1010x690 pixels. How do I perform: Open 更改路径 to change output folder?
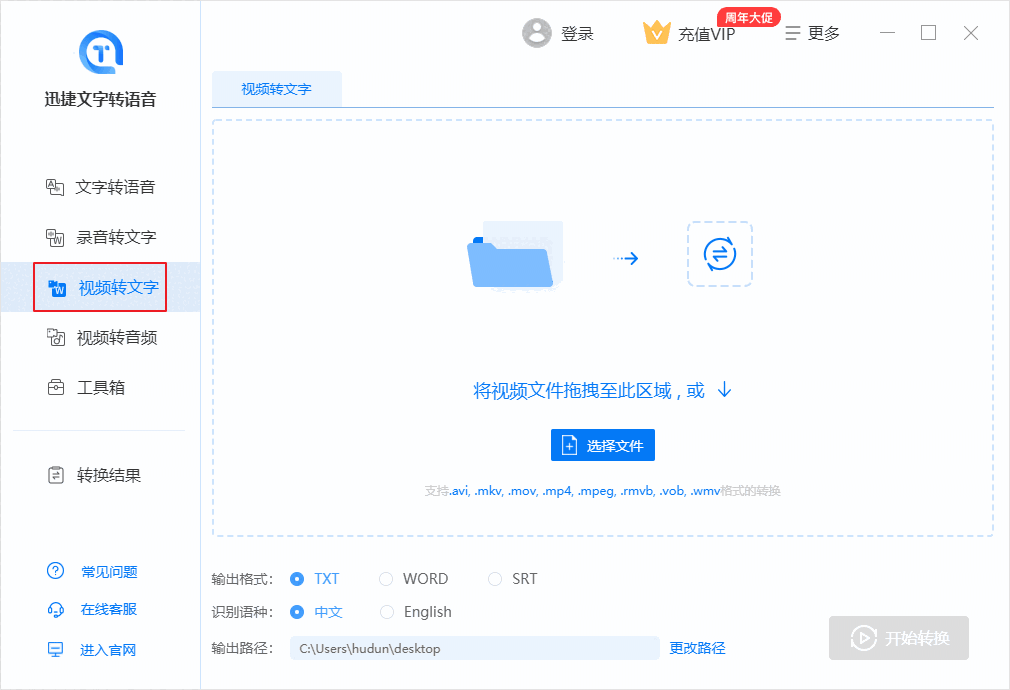[696, 648]
